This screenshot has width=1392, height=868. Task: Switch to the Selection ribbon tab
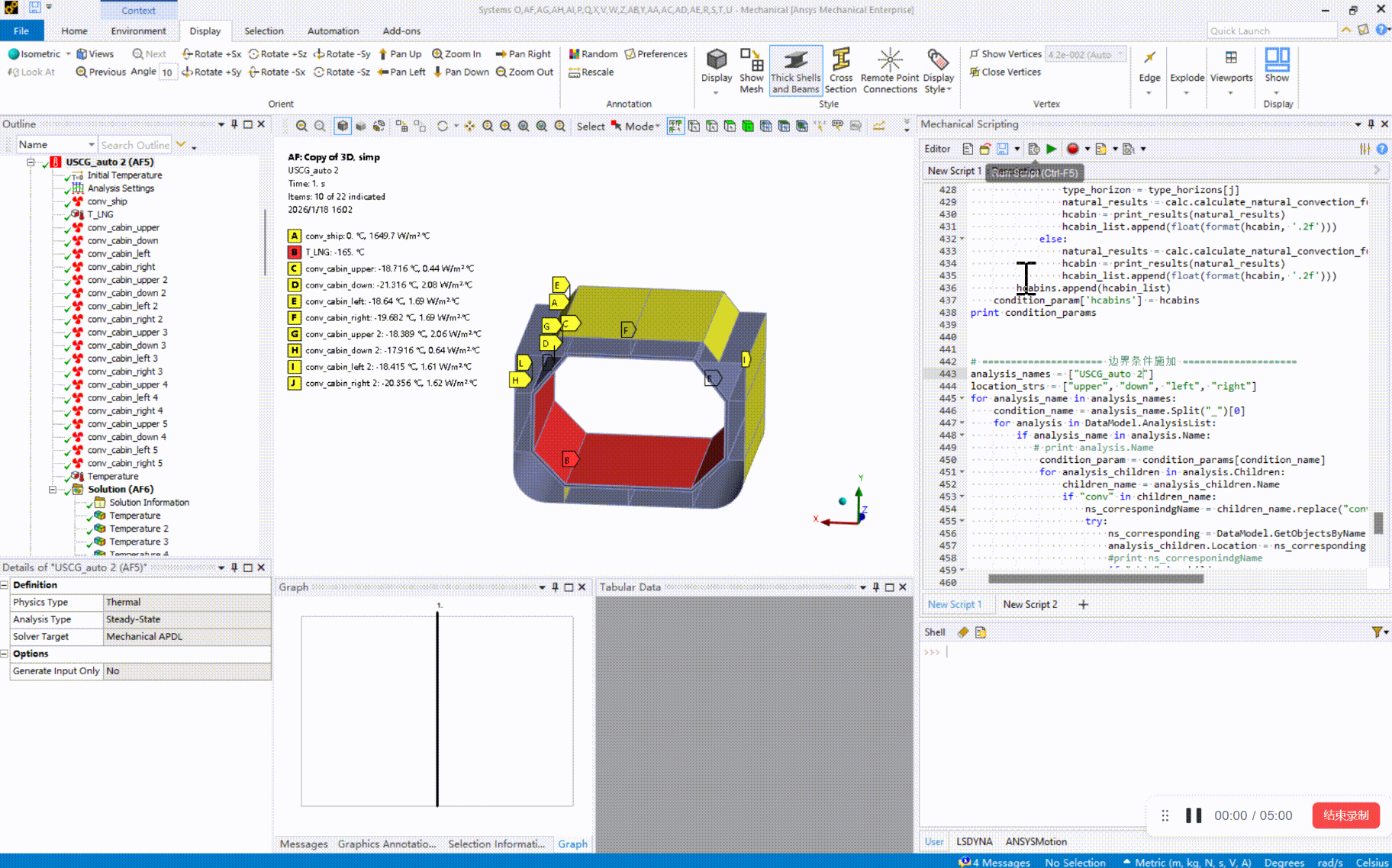pos(264,31)
